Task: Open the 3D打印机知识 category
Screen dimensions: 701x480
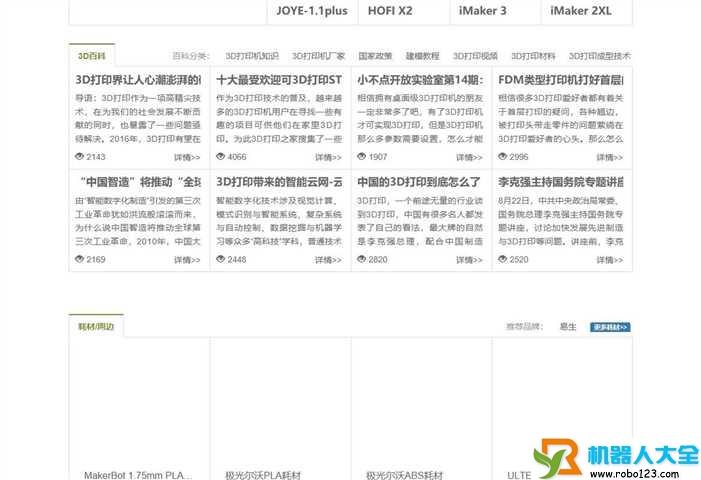Action: 252,56
